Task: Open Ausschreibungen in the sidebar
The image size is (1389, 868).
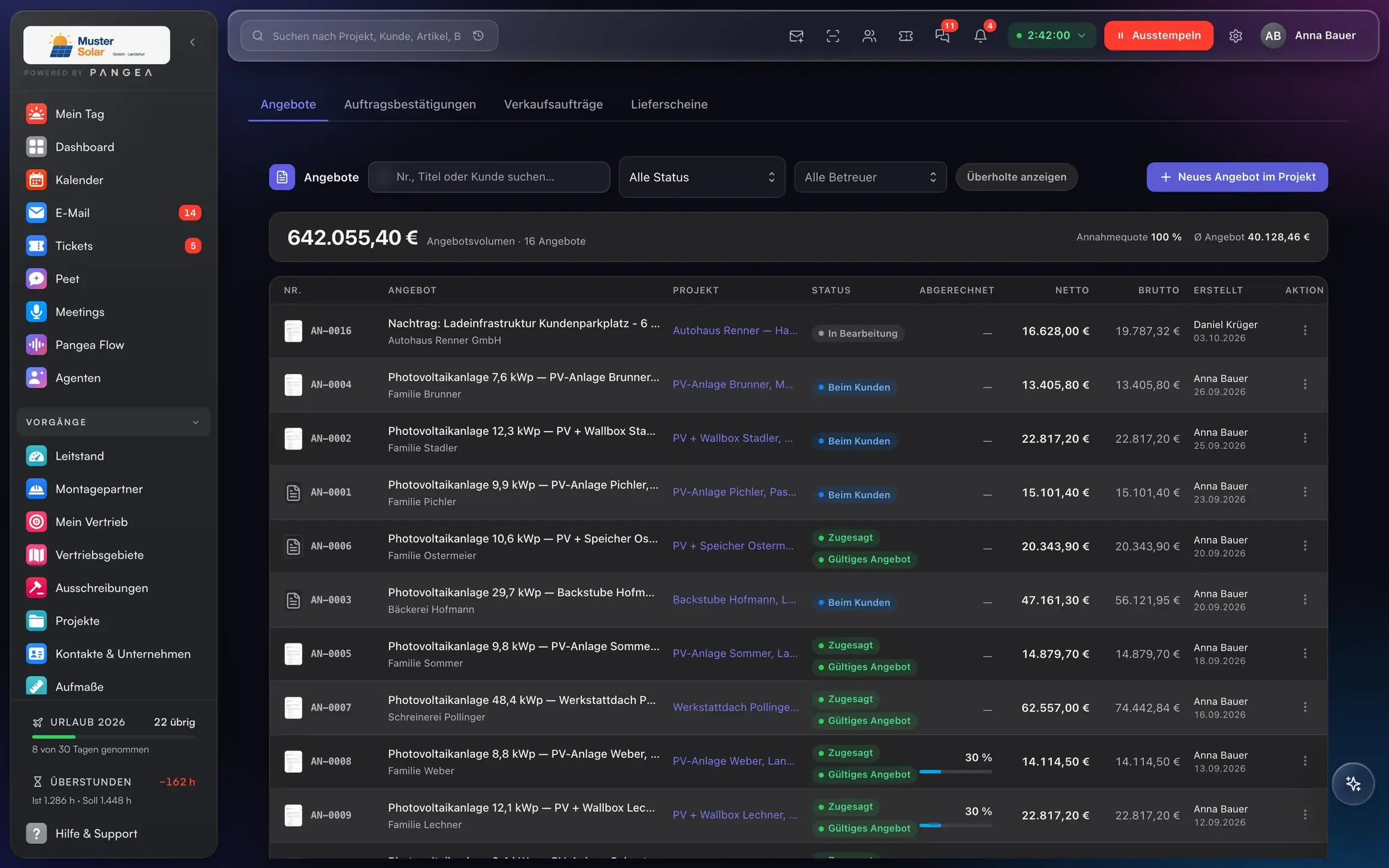Action: pyautogui.click(x=114, y=588)
